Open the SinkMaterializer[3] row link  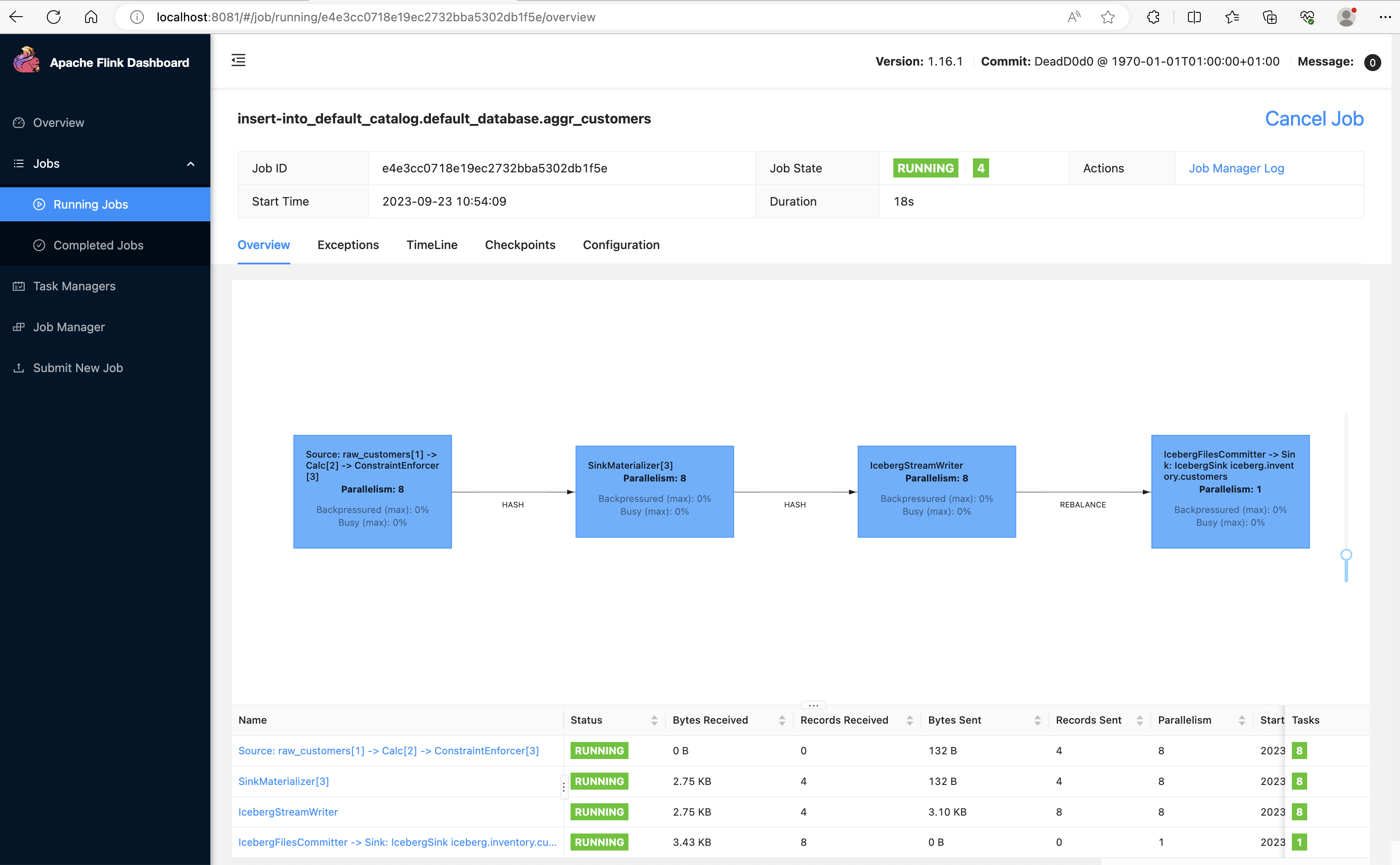click(x=283, y=781)
